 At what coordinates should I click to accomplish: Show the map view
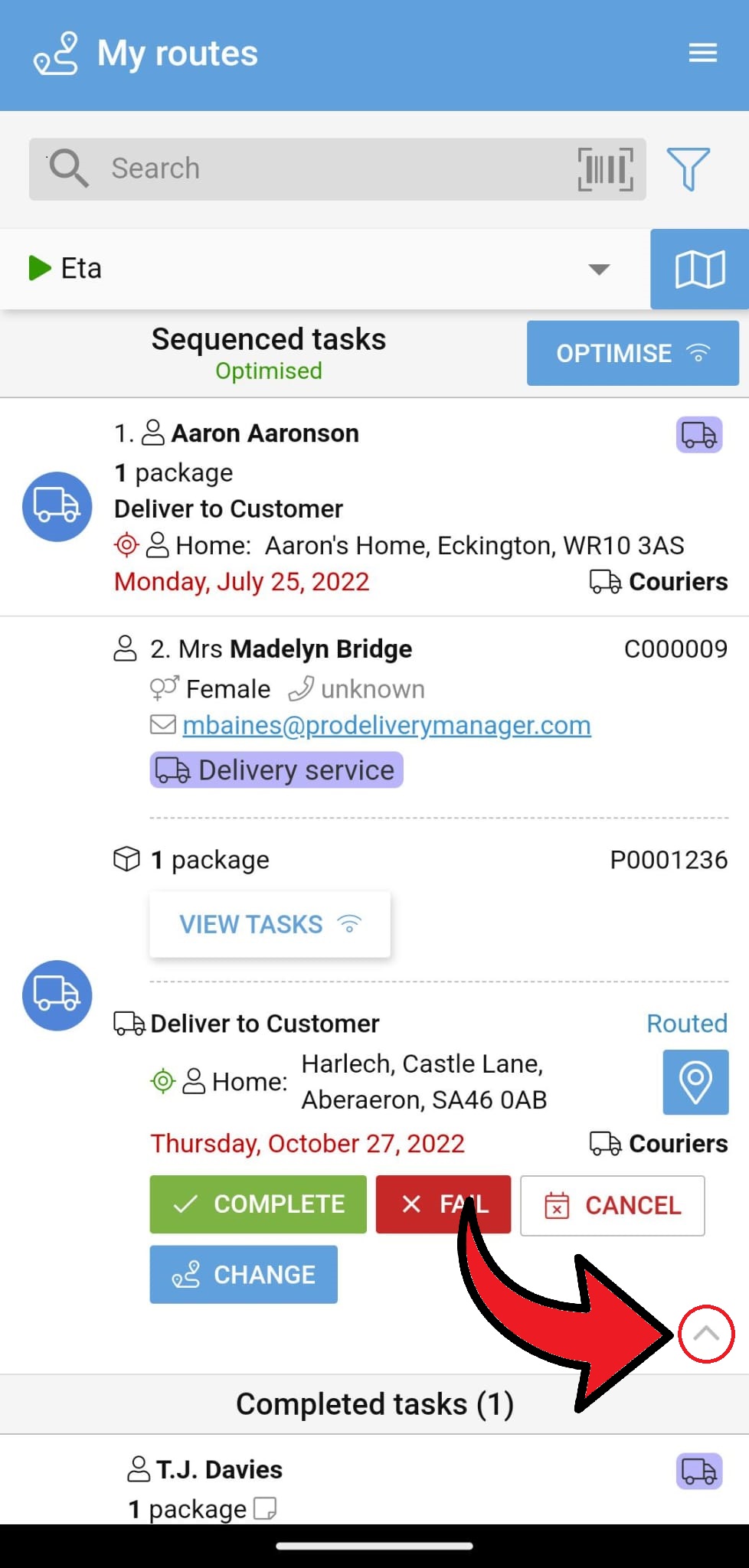[699, 269]
